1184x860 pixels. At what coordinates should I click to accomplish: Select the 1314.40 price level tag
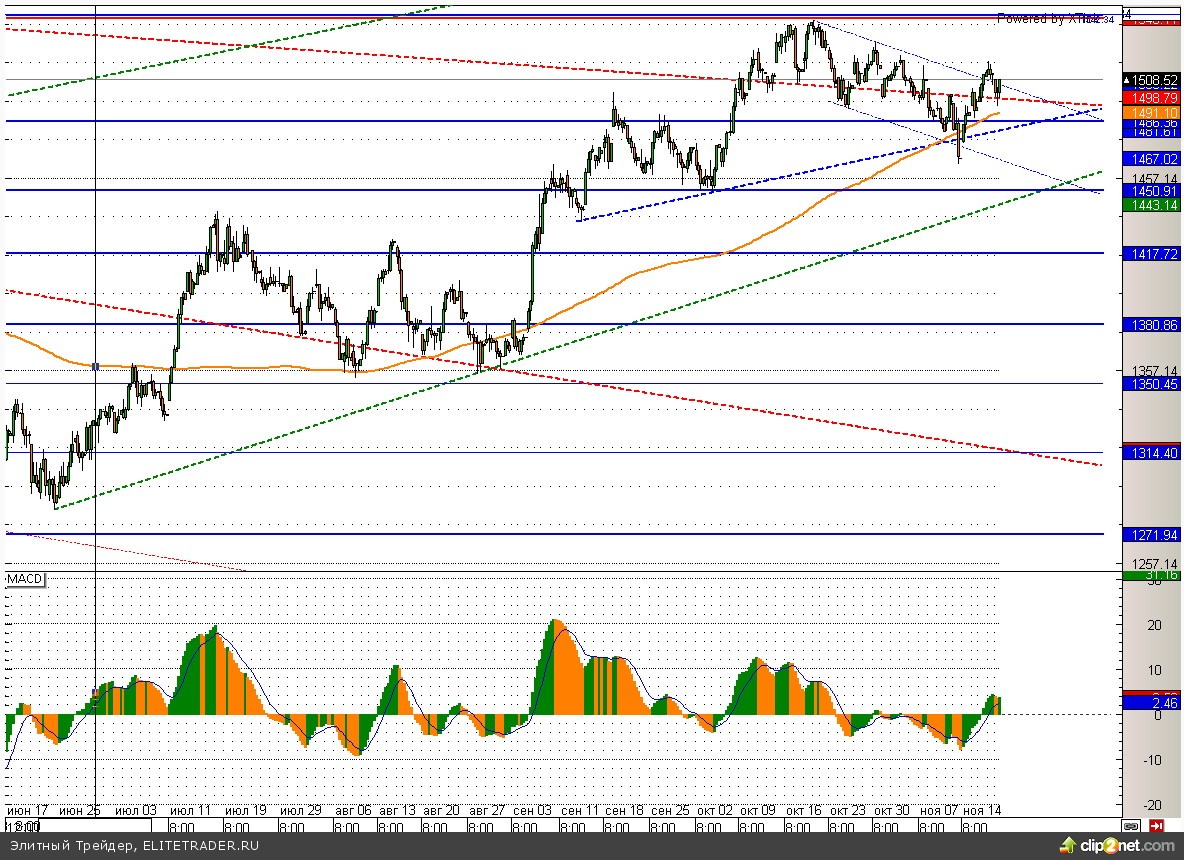coord(1151,452)
